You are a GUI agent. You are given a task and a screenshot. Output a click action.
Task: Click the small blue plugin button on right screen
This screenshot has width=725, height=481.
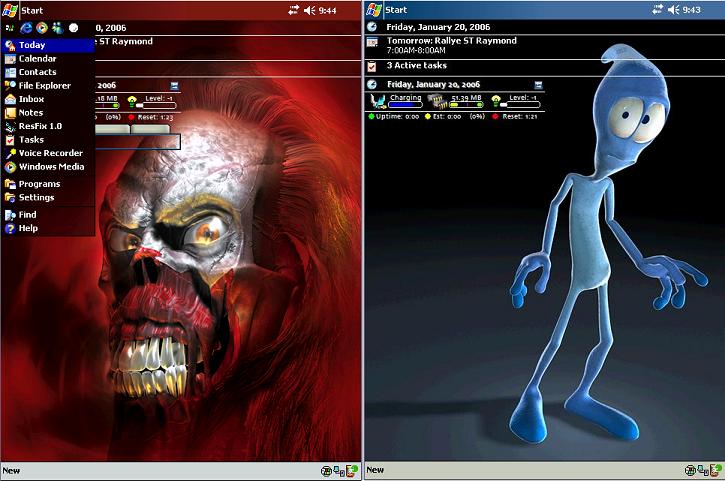coord(538,85)
